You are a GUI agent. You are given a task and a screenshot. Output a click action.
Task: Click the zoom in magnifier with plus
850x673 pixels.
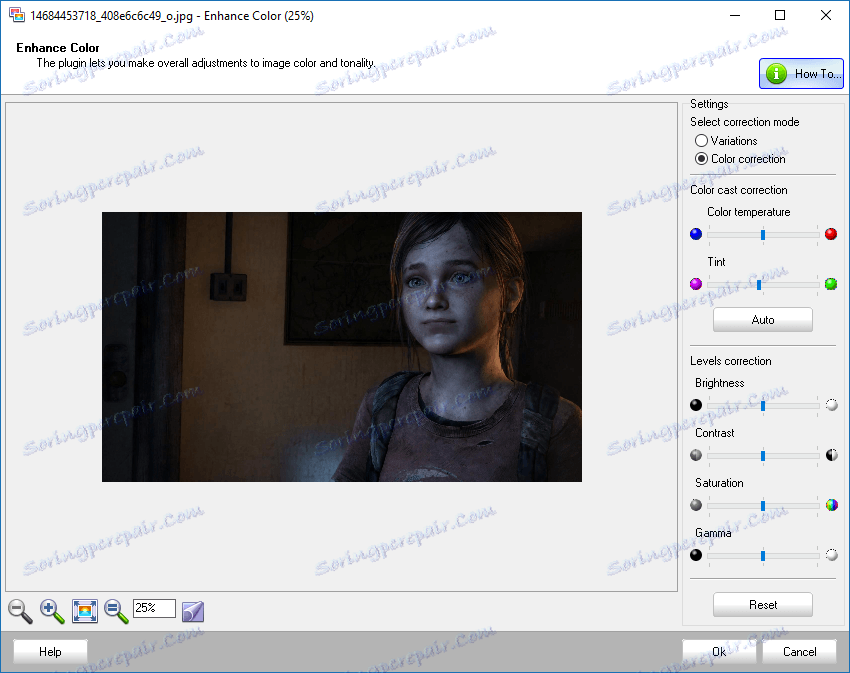pos(52,611)
